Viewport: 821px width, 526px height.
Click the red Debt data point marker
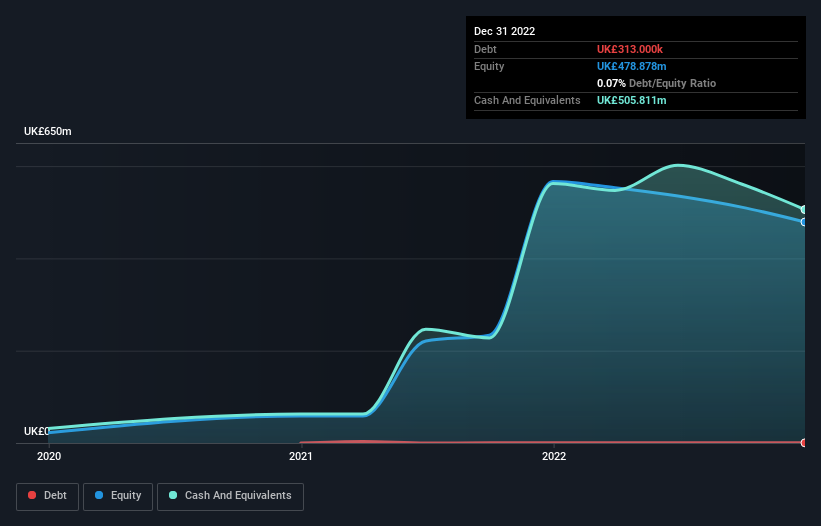point(804,443)
